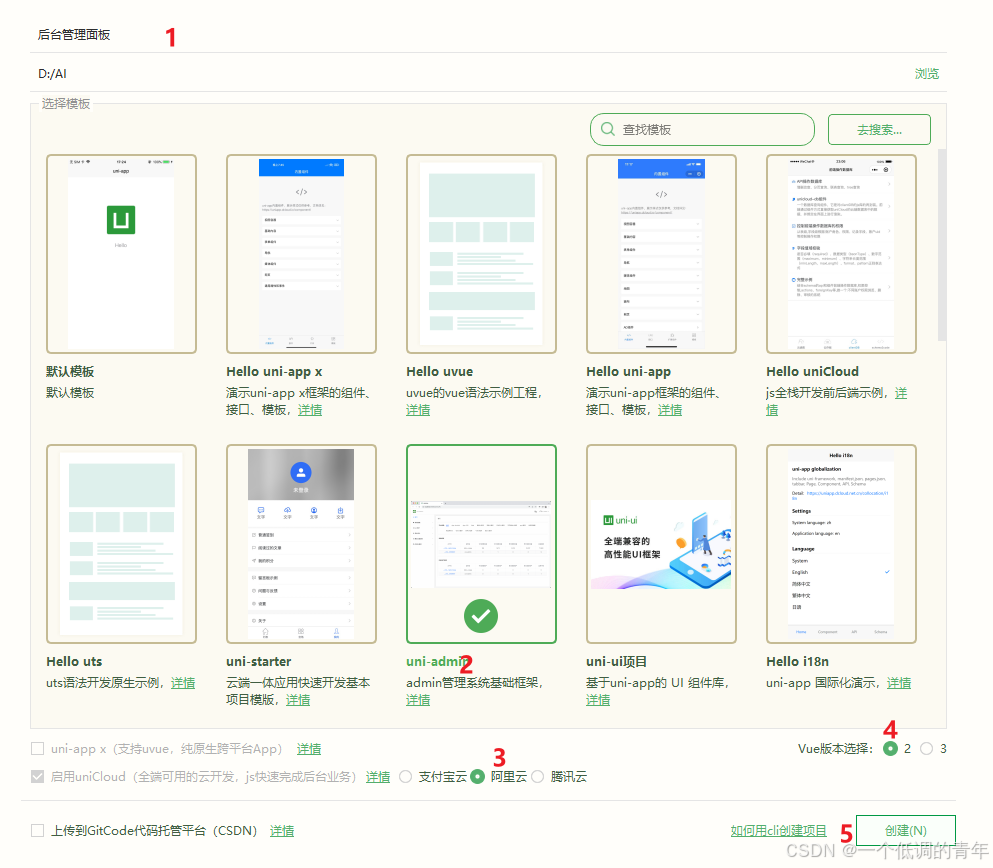
Task: Toggle the uni-app x checkbox
Action: [37, 749]
